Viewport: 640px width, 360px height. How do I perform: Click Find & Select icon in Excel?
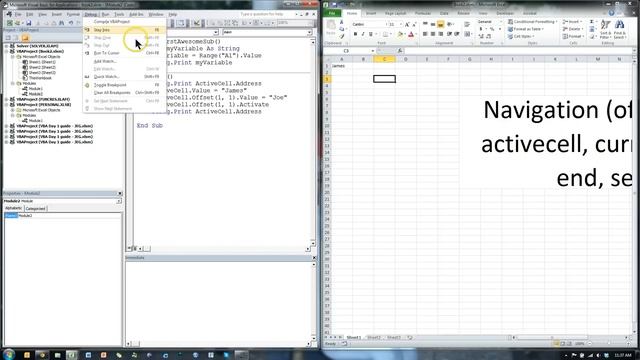click(x=619, y=29)
